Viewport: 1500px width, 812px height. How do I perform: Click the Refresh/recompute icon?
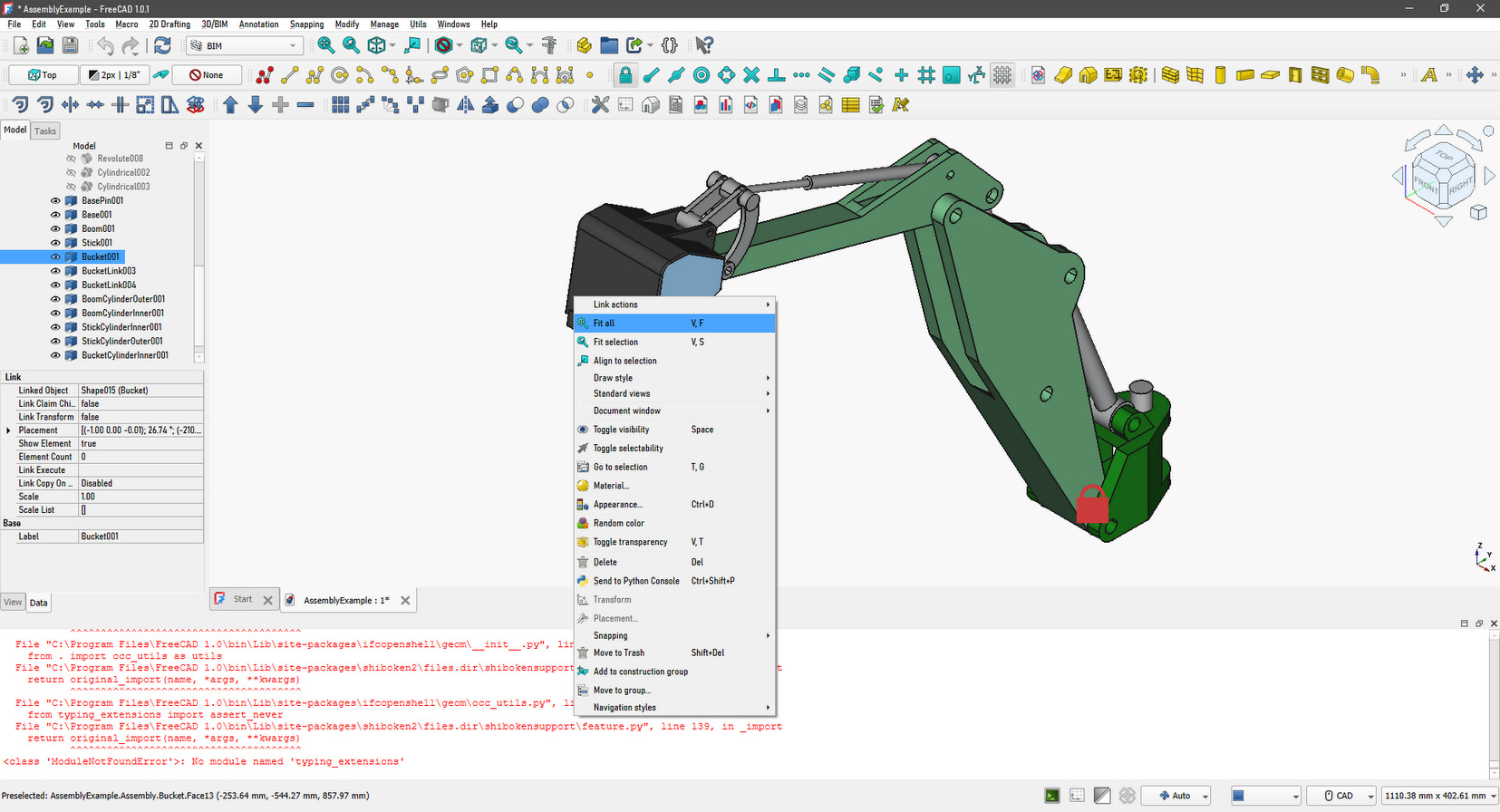click(162, 45)
